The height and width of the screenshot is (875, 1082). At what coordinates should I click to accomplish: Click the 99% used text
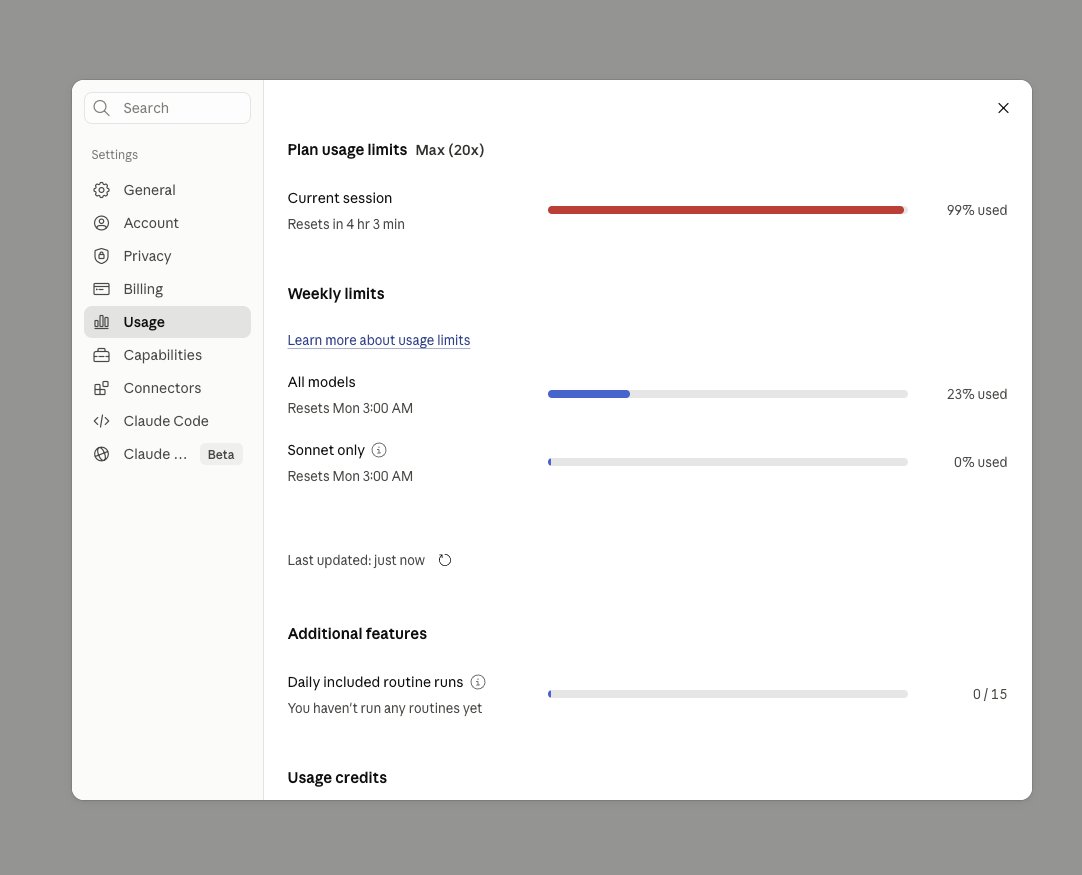point(976,210)
